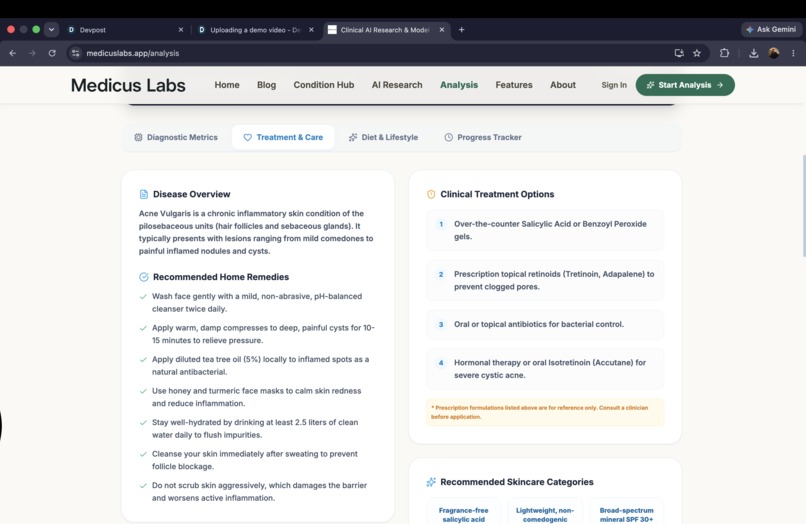The image size is (806, 524).
Task: Bookmark this page with the star icon
Action: (697, 53)
